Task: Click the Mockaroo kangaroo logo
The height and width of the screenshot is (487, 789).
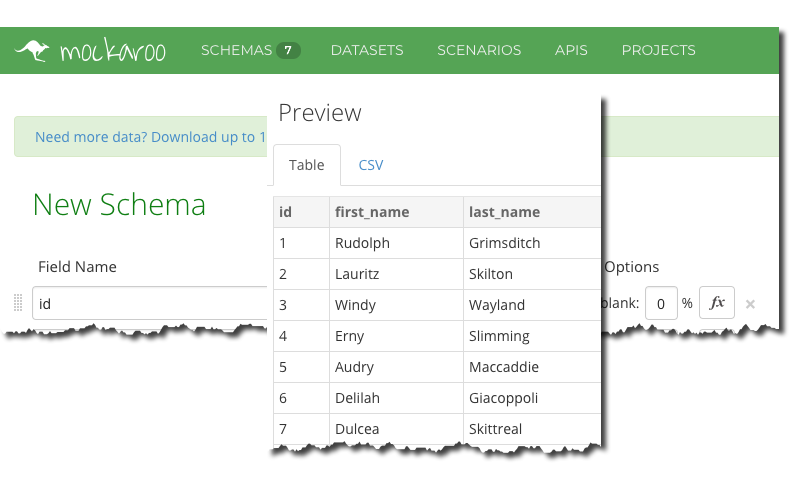Action: click(x=33, y=50)
